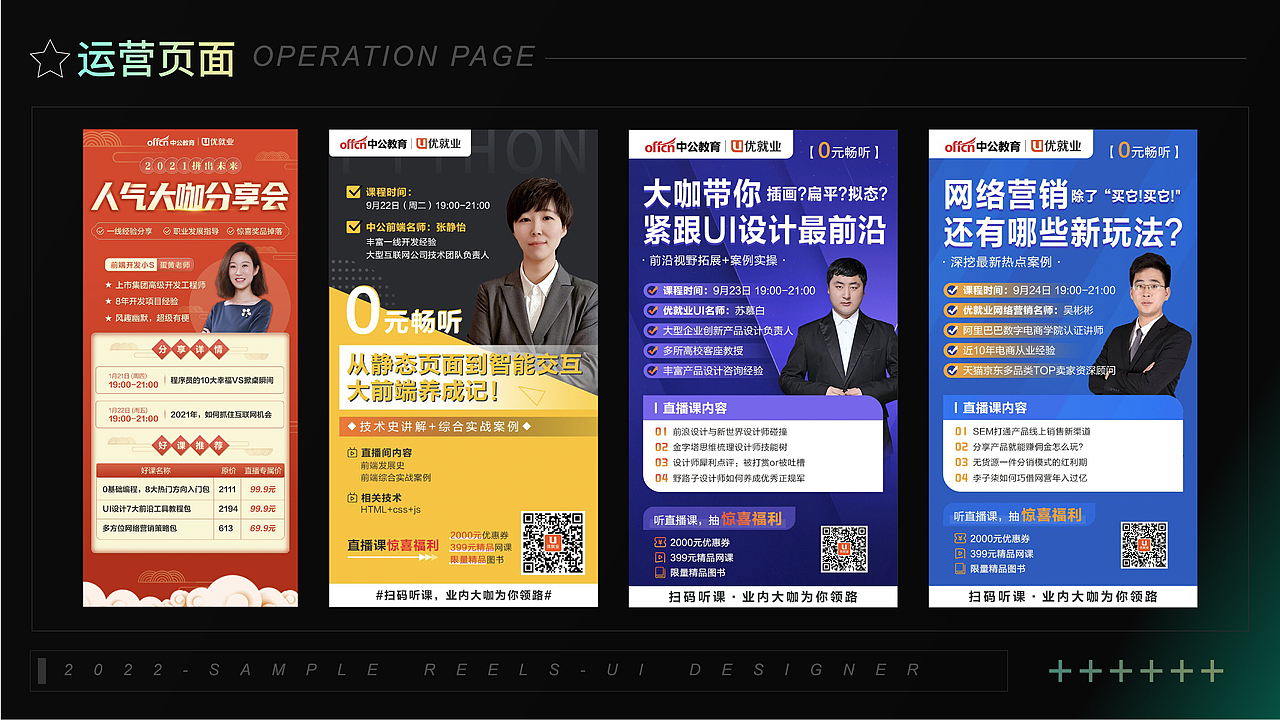Click the footer text 2022-SAMPLE REELS-UI DESIGNER
This screenshot has width=1280, height=720.
tap(493, 670)
